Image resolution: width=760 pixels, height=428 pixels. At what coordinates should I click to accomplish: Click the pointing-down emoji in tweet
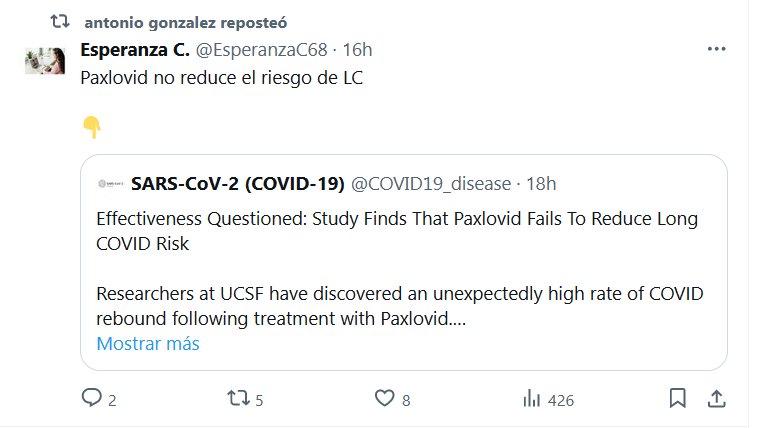[91, 127]
